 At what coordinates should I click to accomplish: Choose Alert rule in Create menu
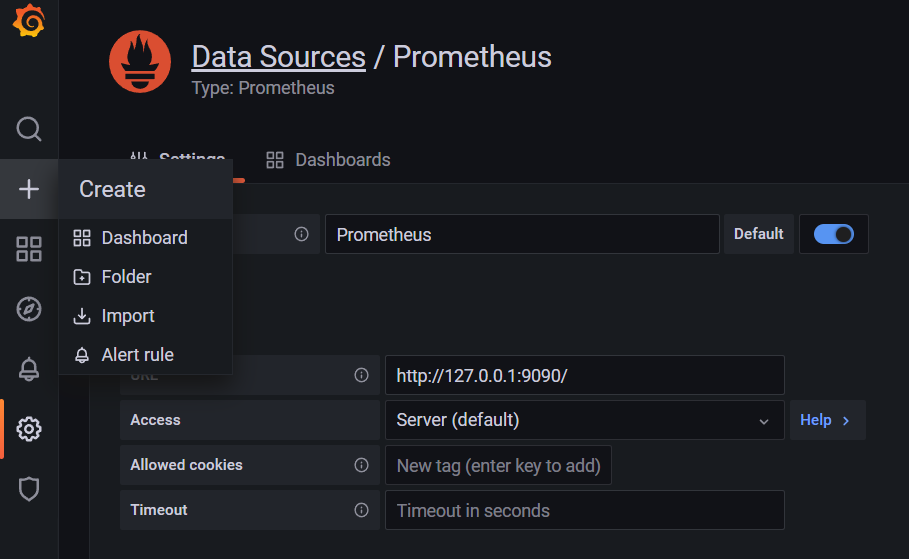pos(137,355)
